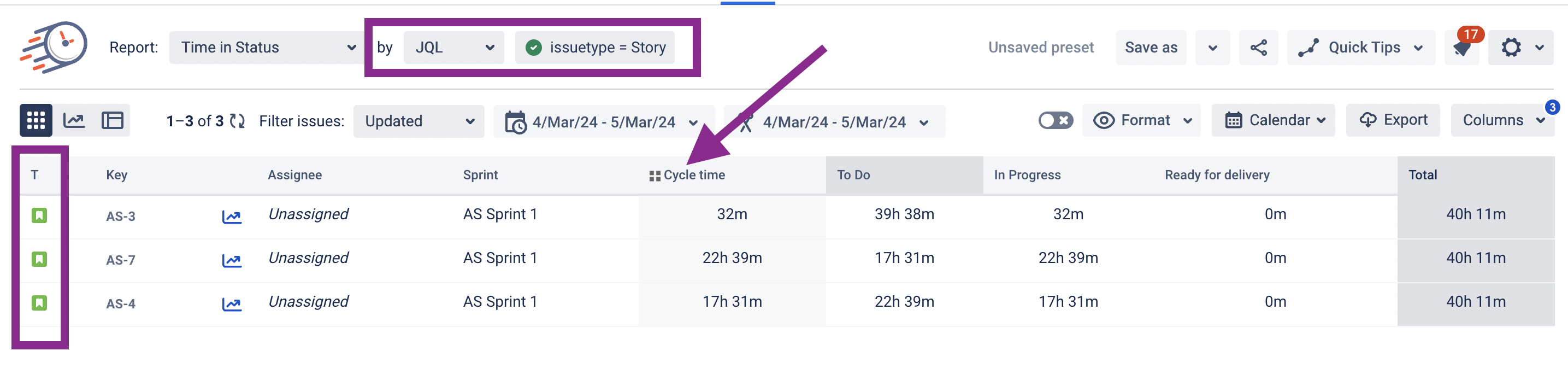
Task: Refresh the issue list with the reload icon
Action: pos(238,121)
